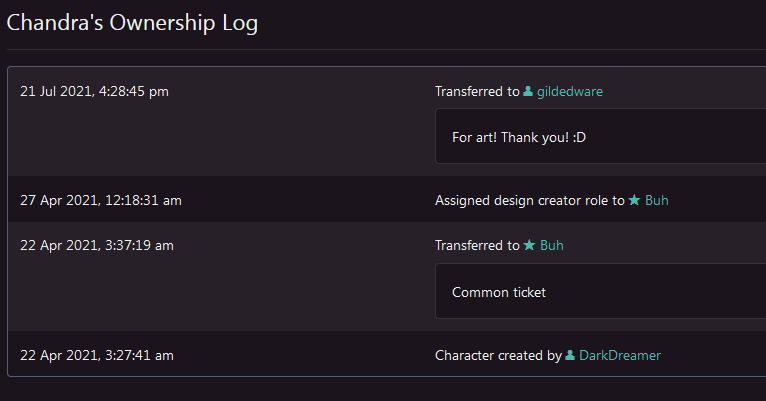Select the 22 Apr 2021, 3:27:41 am timestamp
Image resolution: width=766 pixels, height=401 pixels.
pos(97,355)
